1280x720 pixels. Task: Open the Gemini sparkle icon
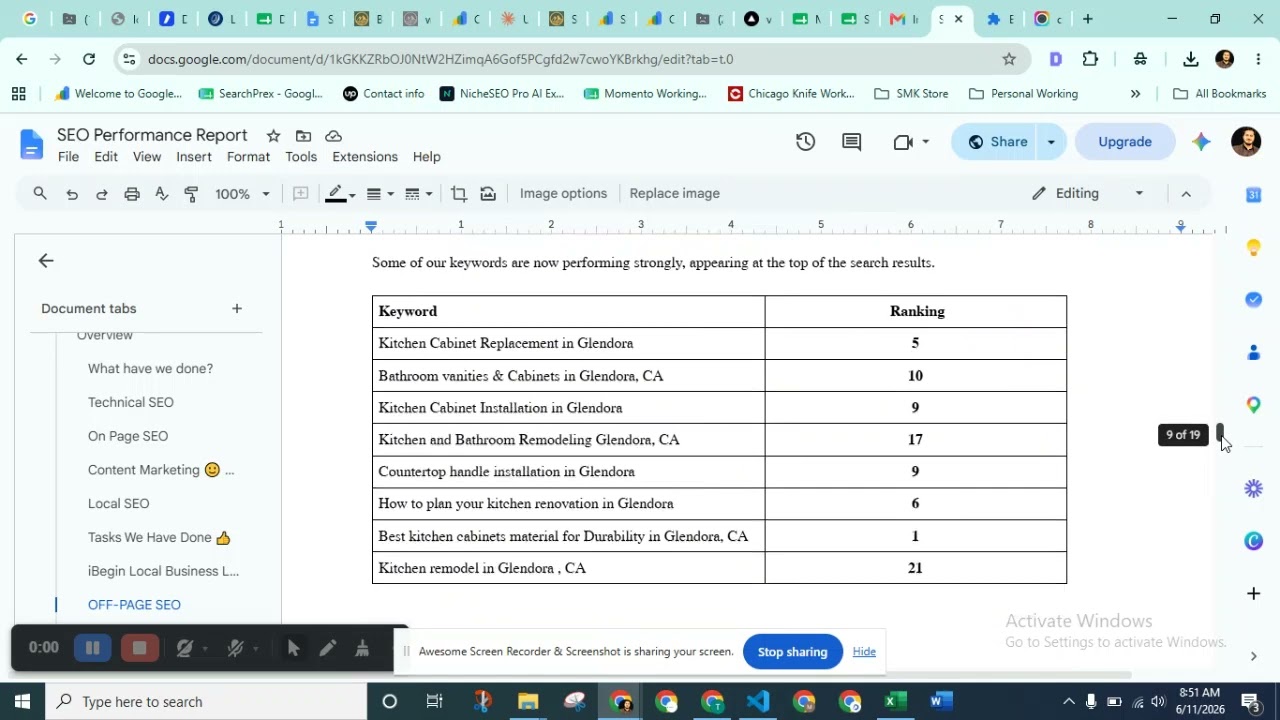[x=1201, y=142]
